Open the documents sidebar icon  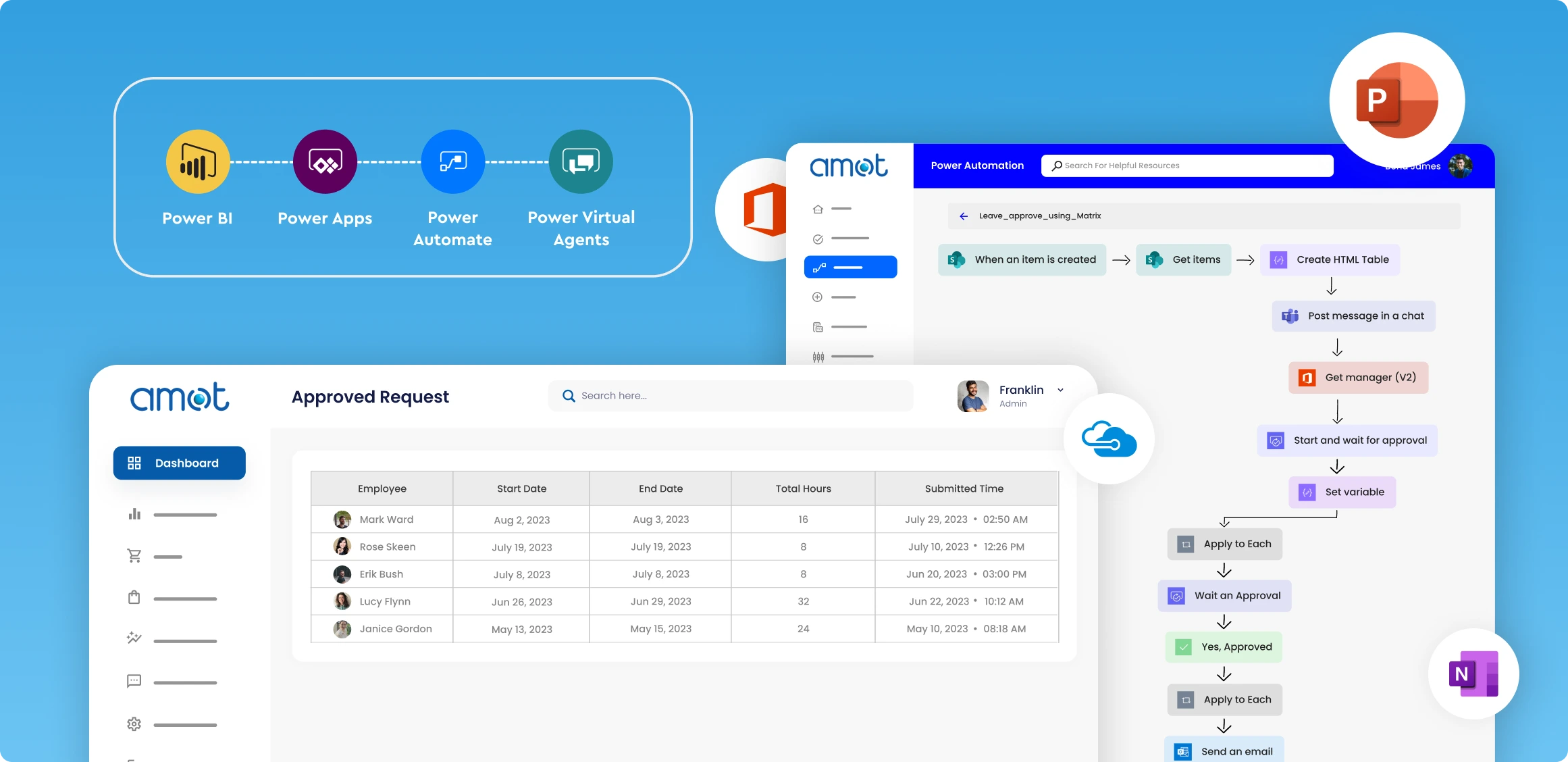coord(818,327)
